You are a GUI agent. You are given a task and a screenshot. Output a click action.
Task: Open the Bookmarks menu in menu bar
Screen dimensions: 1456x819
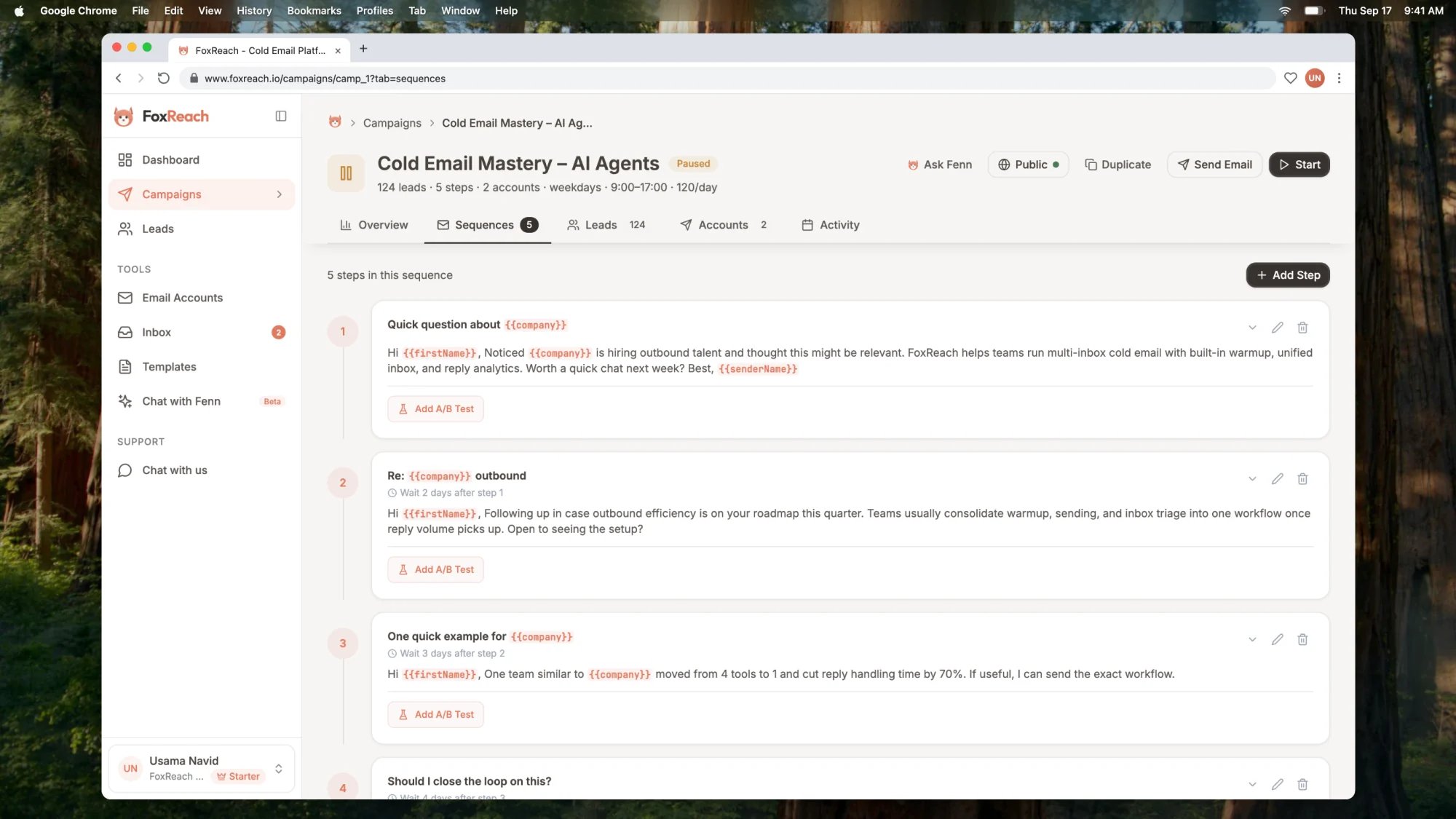[314, 10]
